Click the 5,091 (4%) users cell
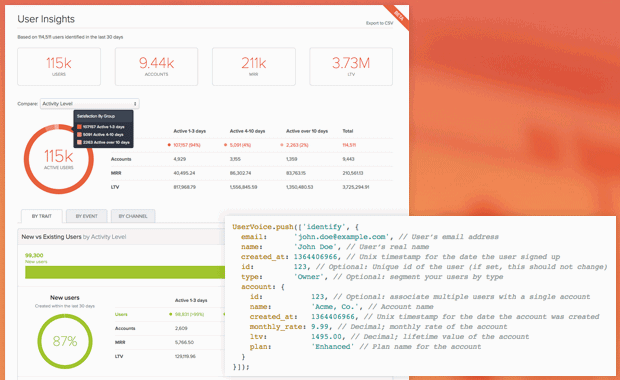 tap(241, 145)
